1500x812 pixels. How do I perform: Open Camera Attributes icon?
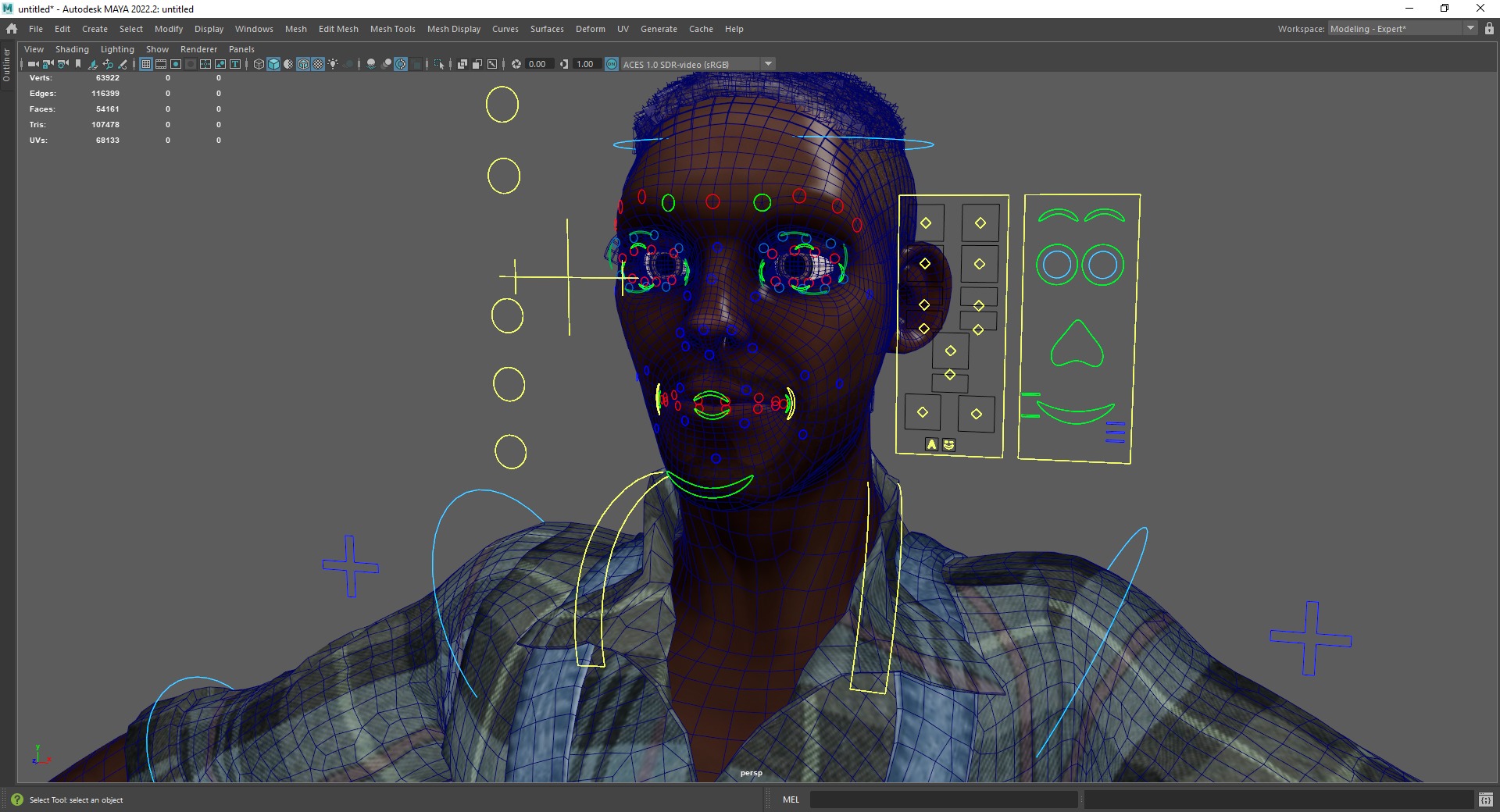[x=62, y=64]
